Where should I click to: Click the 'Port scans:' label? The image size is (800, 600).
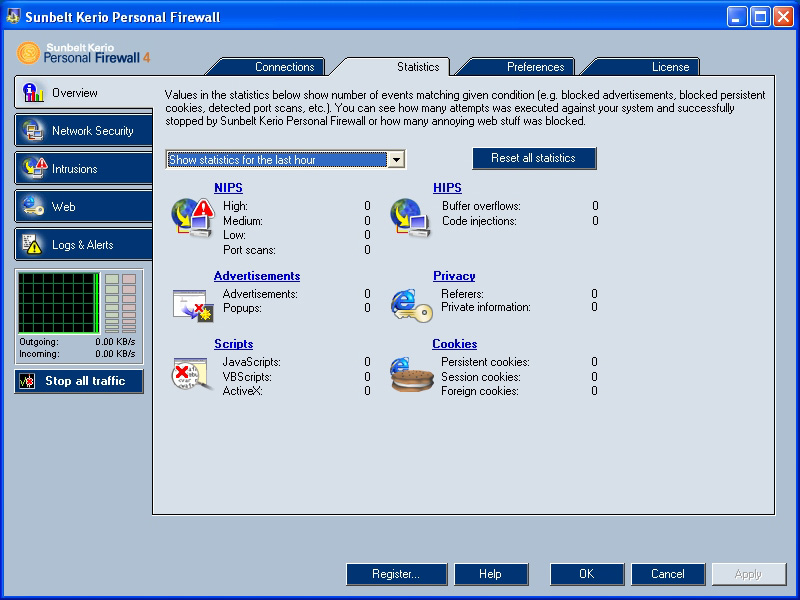tap(249, 250)
